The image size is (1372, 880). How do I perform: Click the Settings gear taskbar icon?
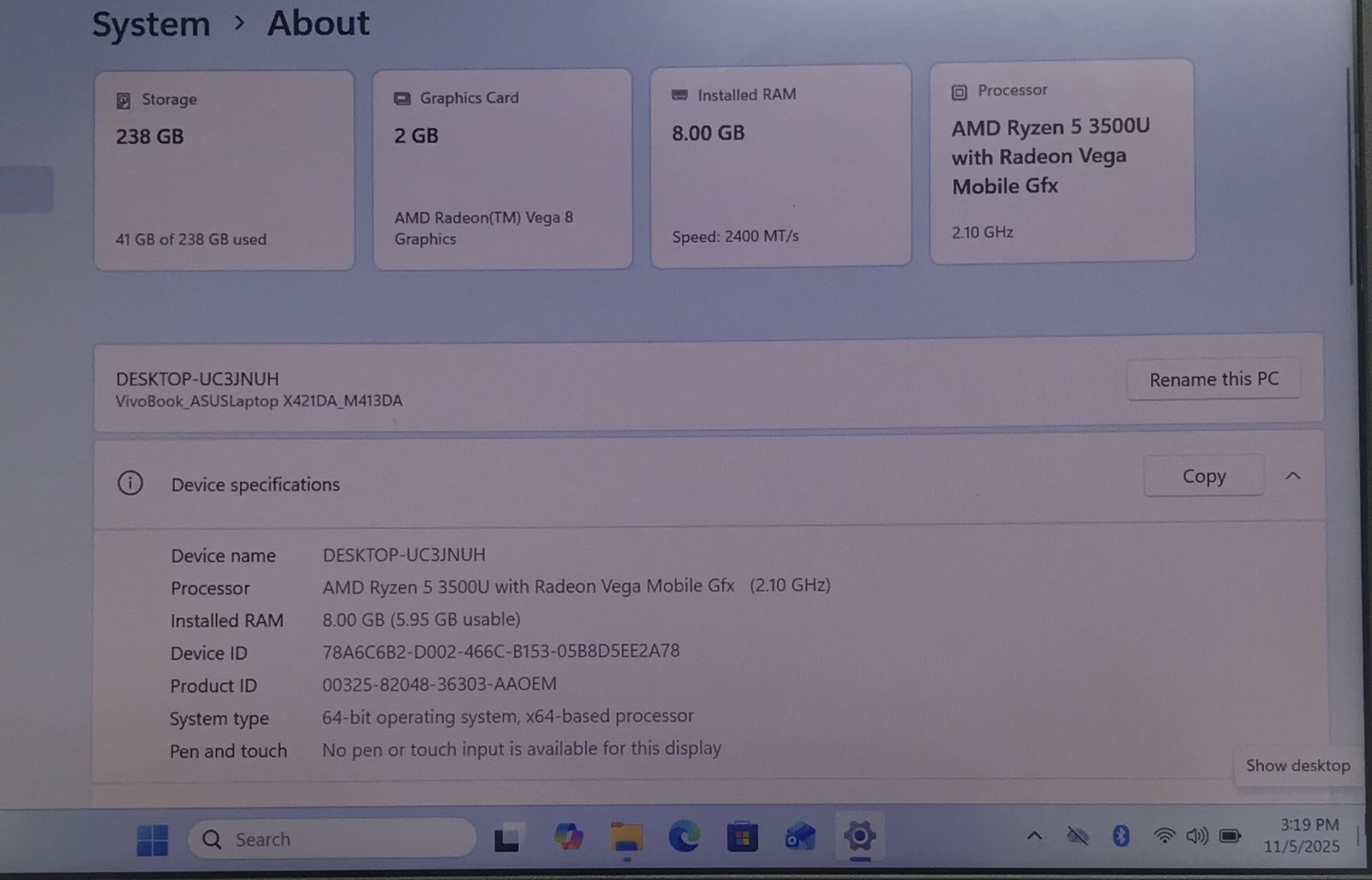pos(859,835)
